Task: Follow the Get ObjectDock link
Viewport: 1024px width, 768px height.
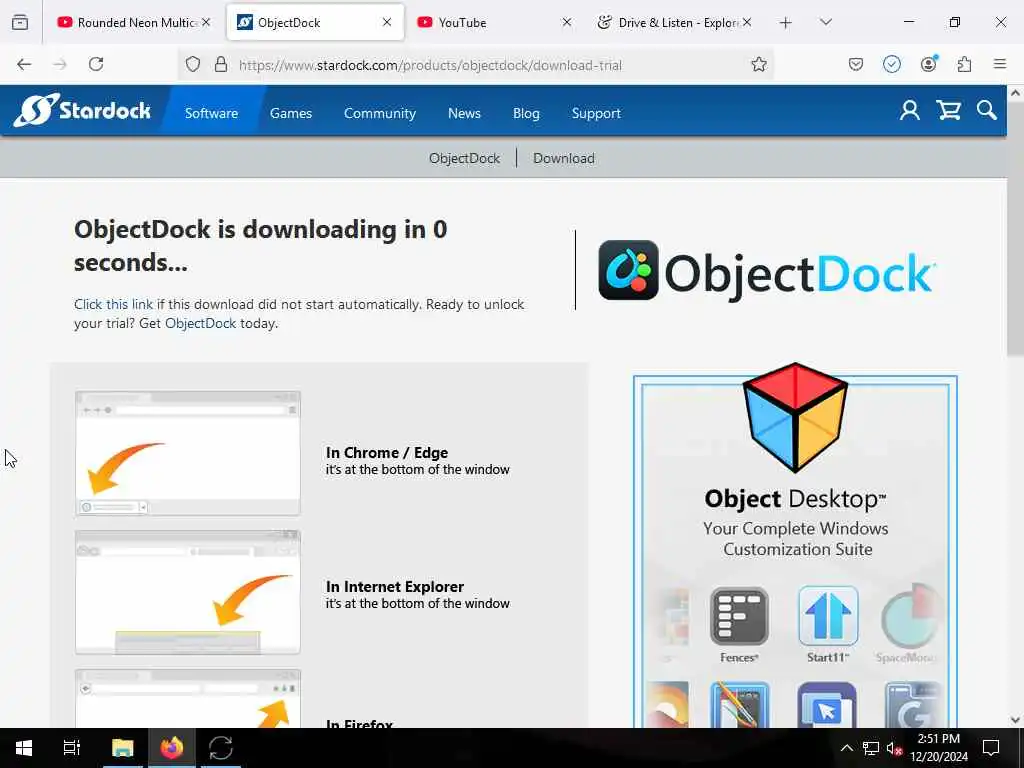Action: click(x=200, y=323)
